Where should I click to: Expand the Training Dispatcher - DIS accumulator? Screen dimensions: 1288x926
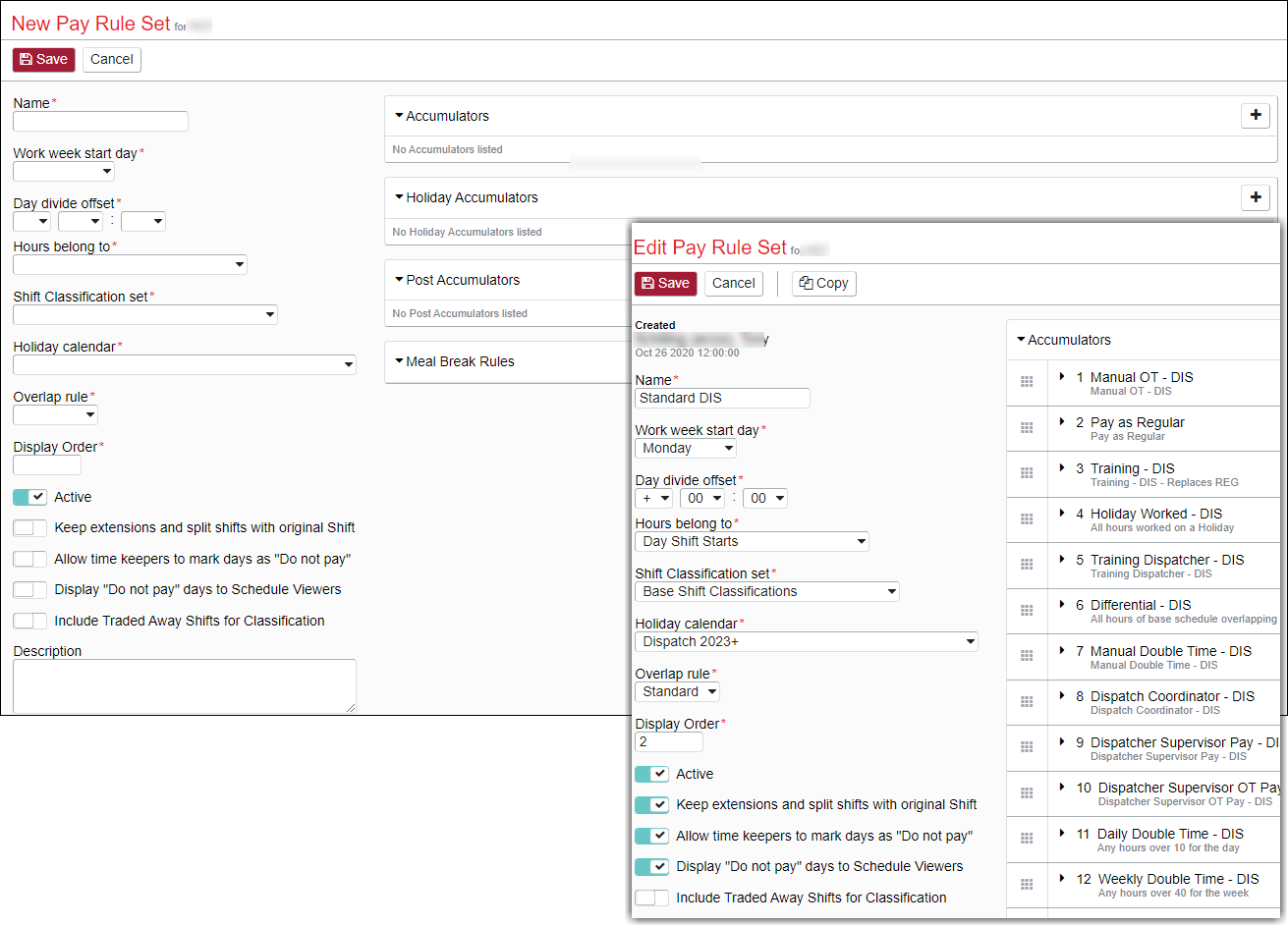[1060, 560]
